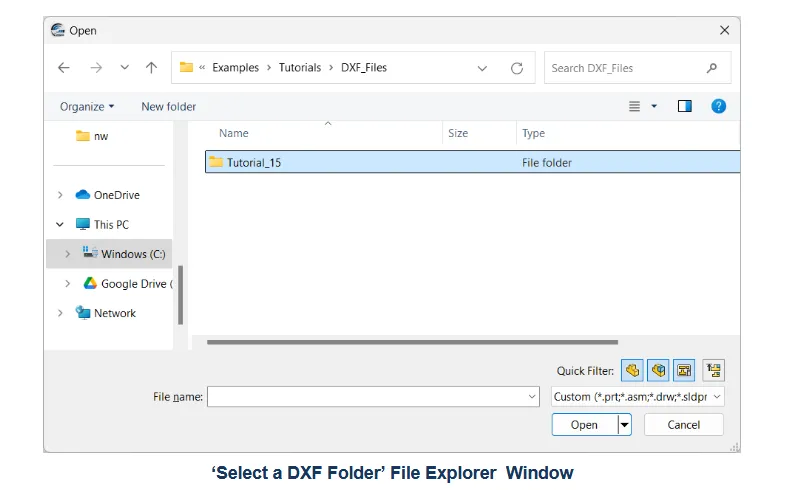Expand the Open button dropdown arrow
The width and height of the screenshot is (801, 490).
click(624, 425)
